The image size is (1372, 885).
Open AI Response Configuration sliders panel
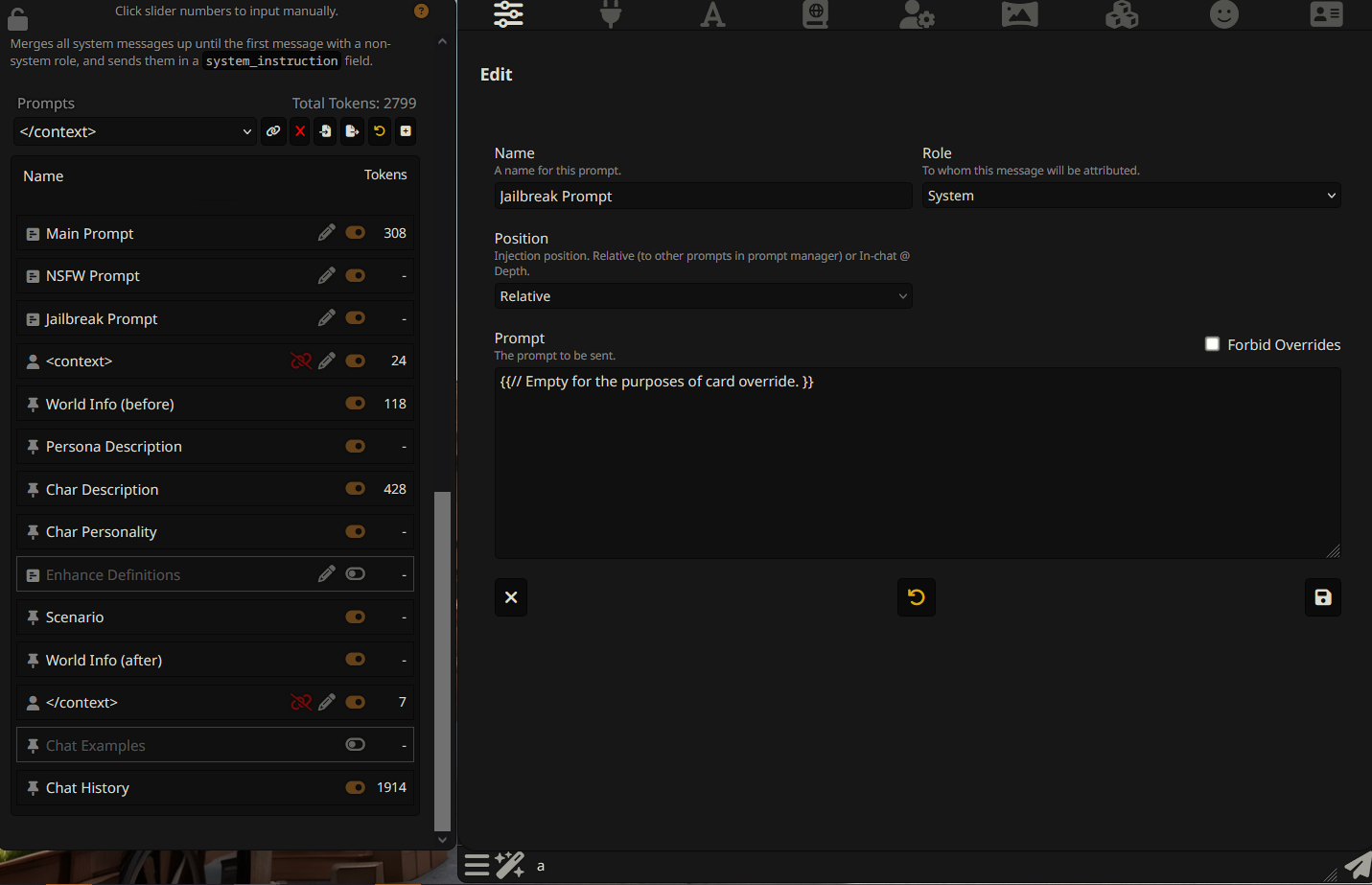[508, 13]
